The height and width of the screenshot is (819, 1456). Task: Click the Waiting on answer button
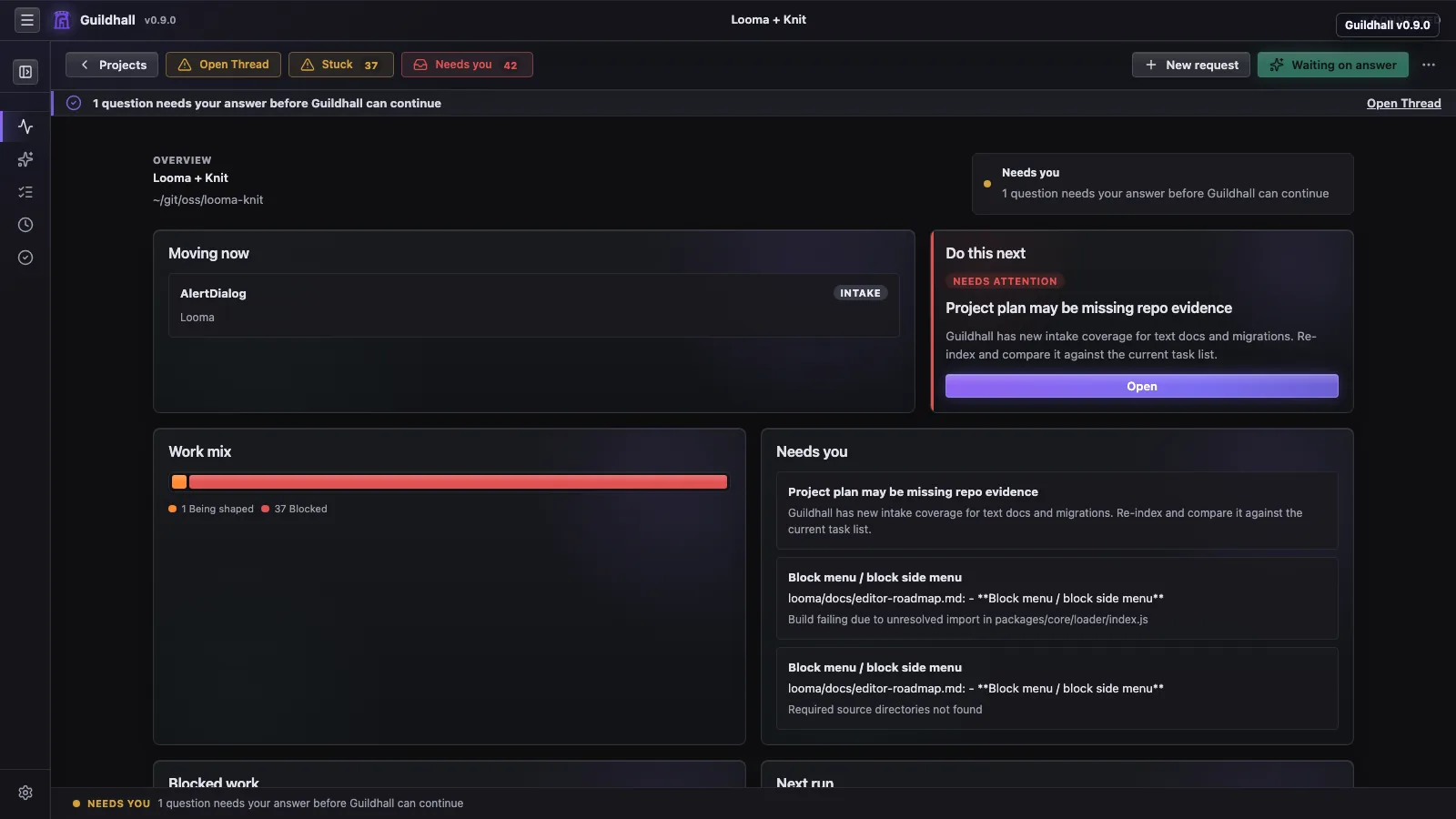[1333, 65]
